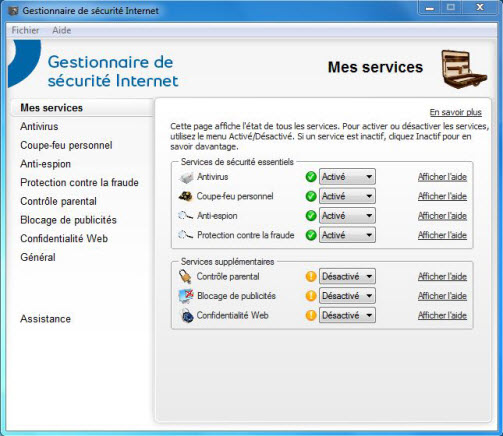Click the briefcase icon beside Mes services

coord(464,69)
